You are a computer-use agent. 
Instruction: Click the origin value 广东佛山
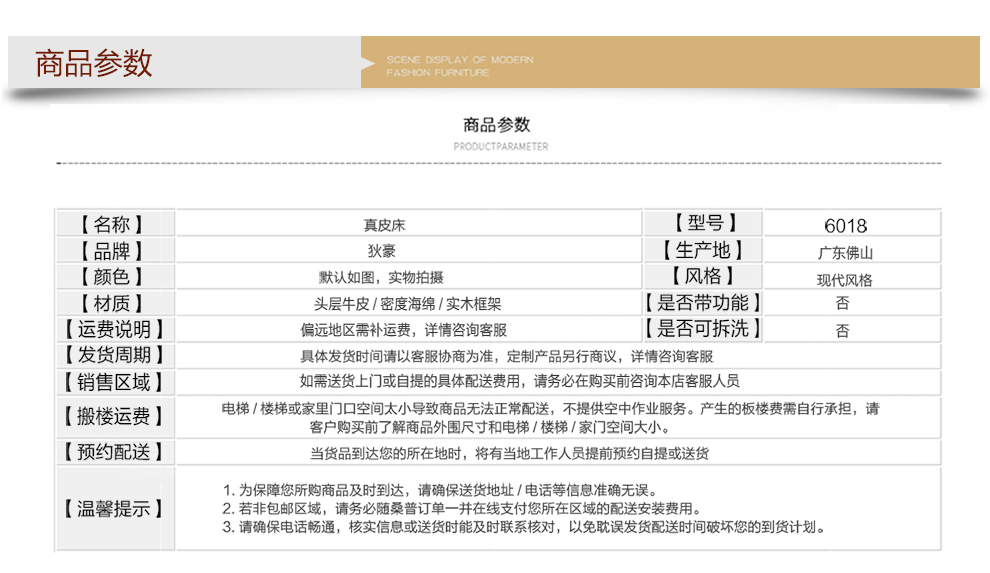(x=845, y=253)
